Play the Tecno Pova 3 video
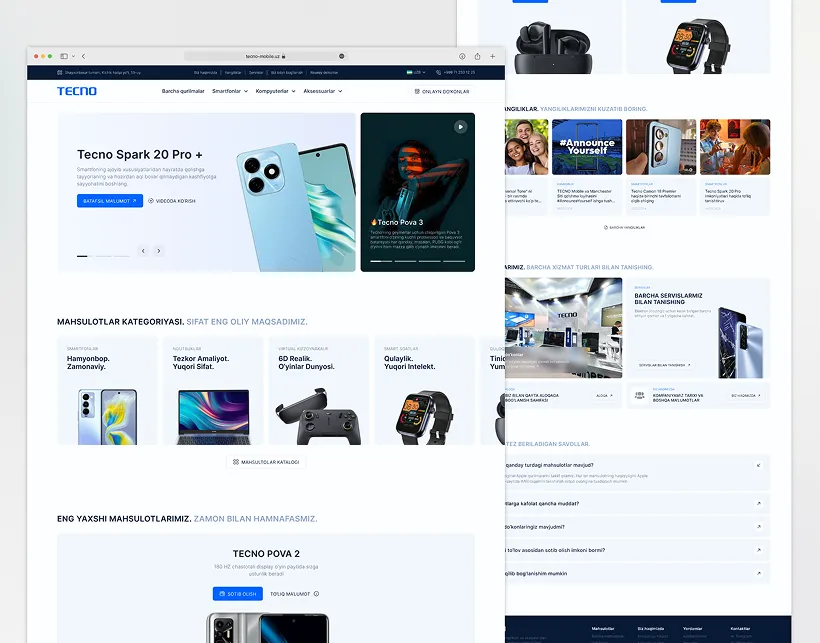This screenshot has height=643, width=820. tap(460, 127)
